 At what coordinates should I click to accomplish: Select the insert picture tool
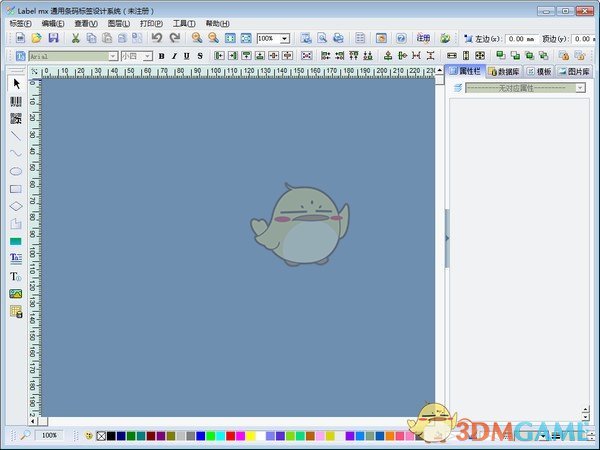(x=16, y=294)
